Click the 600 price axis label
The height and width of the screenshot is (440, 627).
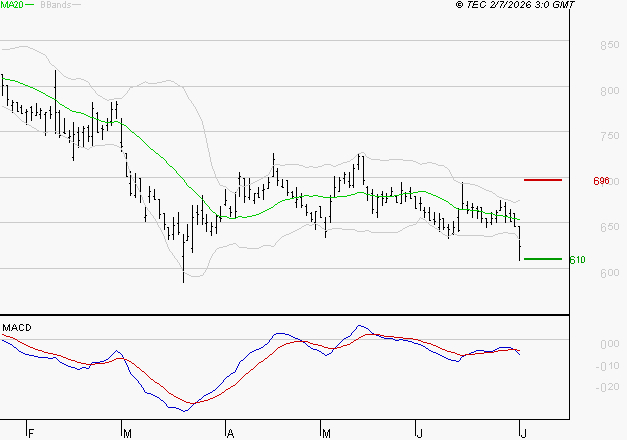pyautogui.click(x=610, y=273)
